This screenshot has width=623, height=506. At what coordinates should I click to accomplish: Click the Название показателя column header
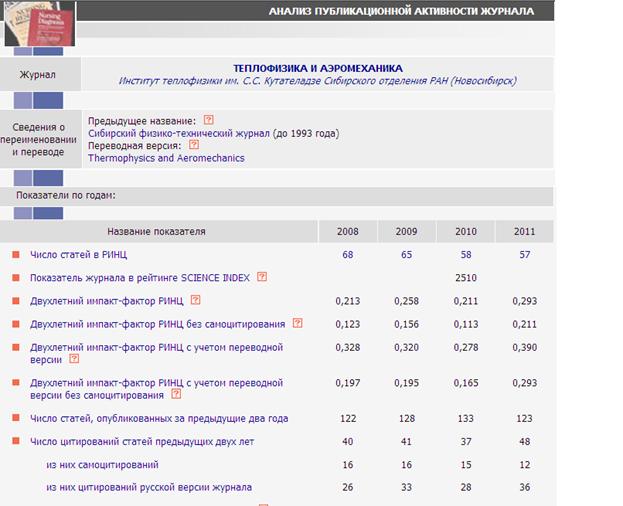pos(157,232)
